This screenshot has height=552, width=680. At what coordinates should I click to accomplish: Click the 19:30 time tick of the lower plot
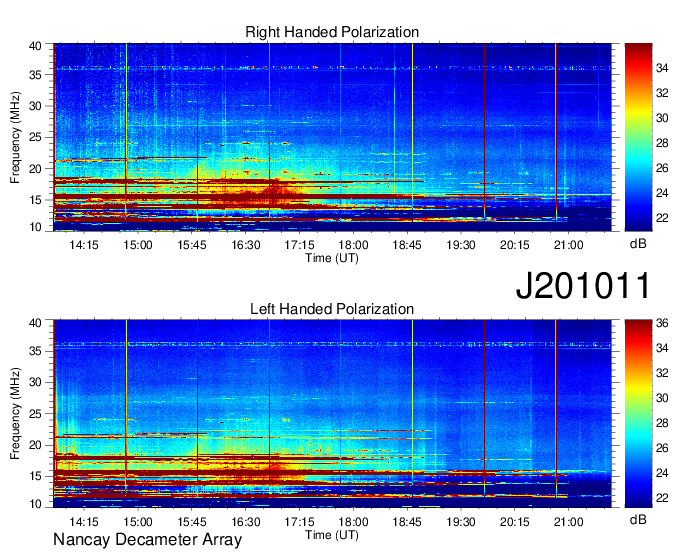(461, 522)
